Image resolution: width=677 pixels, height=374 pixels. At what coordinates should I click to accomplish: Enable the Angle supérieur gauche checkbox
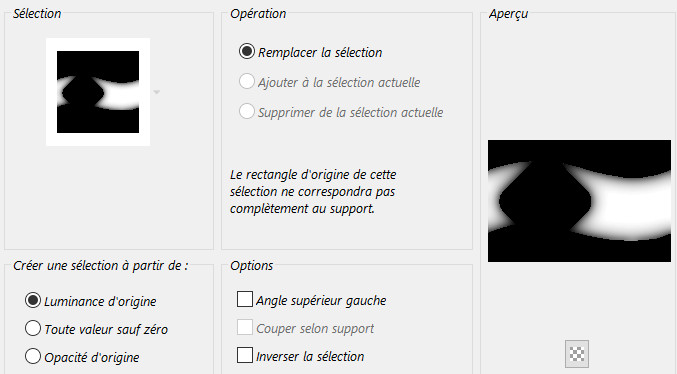click(x=245, y=299)
